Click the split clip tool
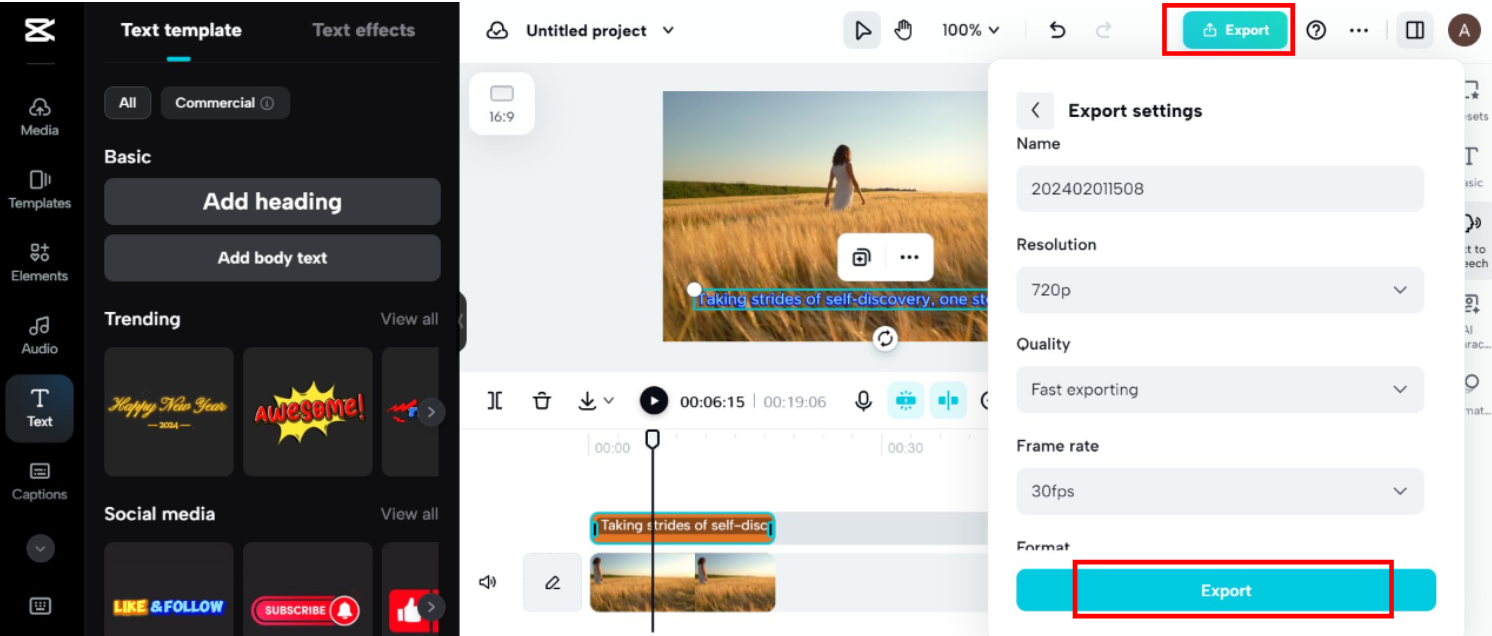Screen dimensions: 1492x636 coord(495,401)
